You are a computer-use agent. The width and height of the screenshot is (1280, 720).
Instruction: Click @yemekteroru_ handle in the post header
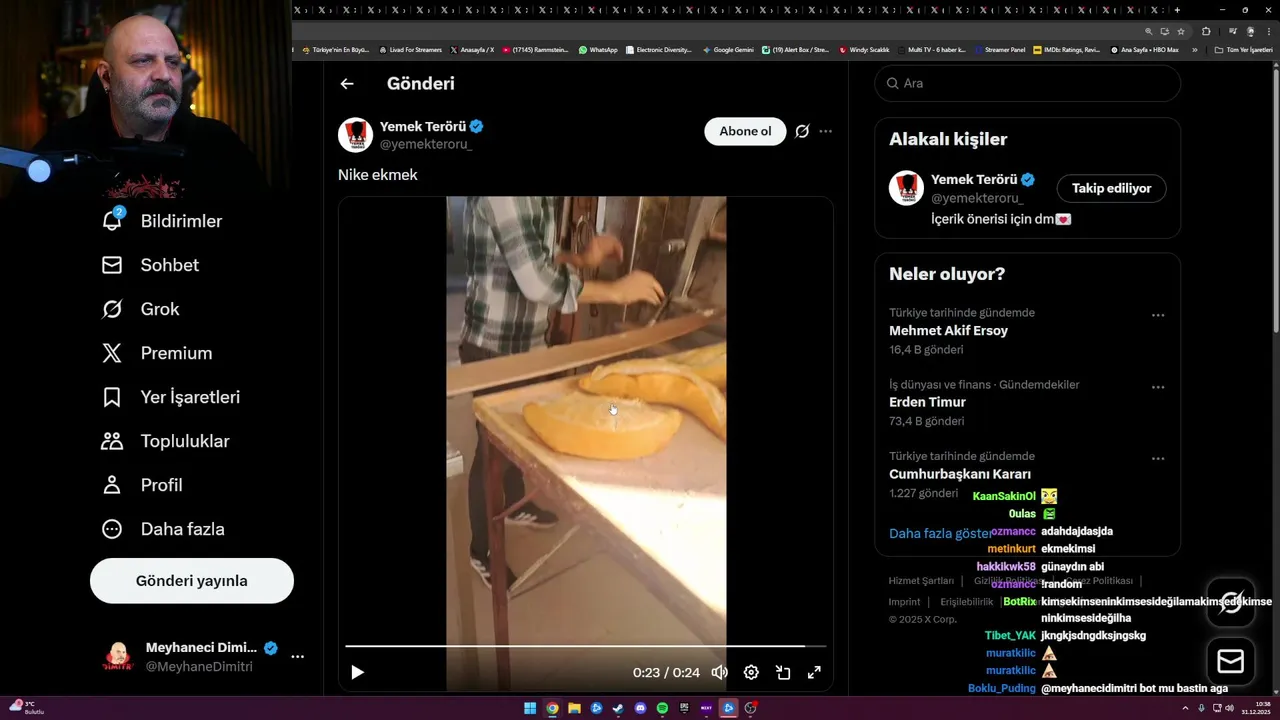point(426,144)
